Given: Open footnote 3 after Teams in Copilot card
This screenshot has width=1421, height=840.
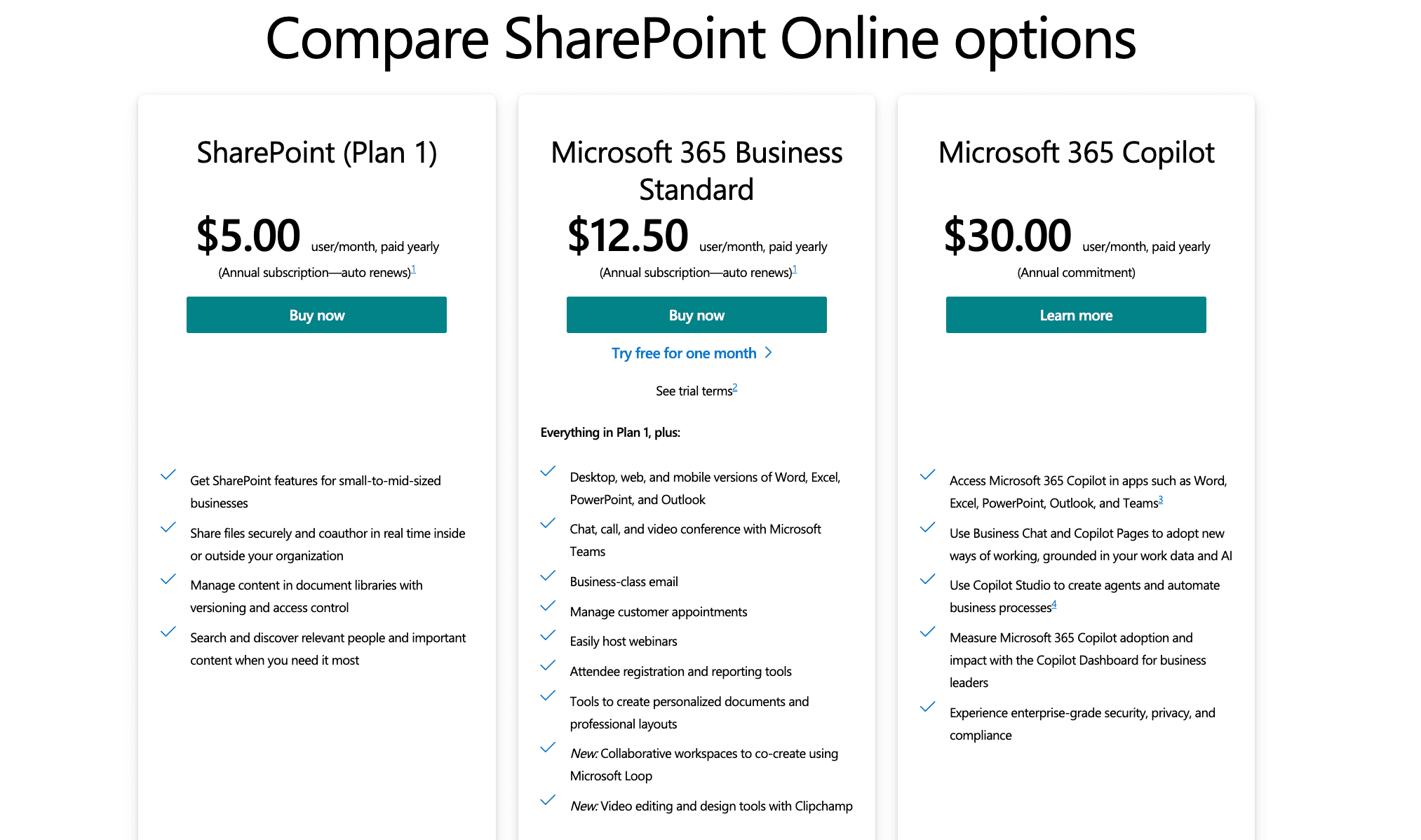Looking at the screenshot, I should pos(1161,499).
